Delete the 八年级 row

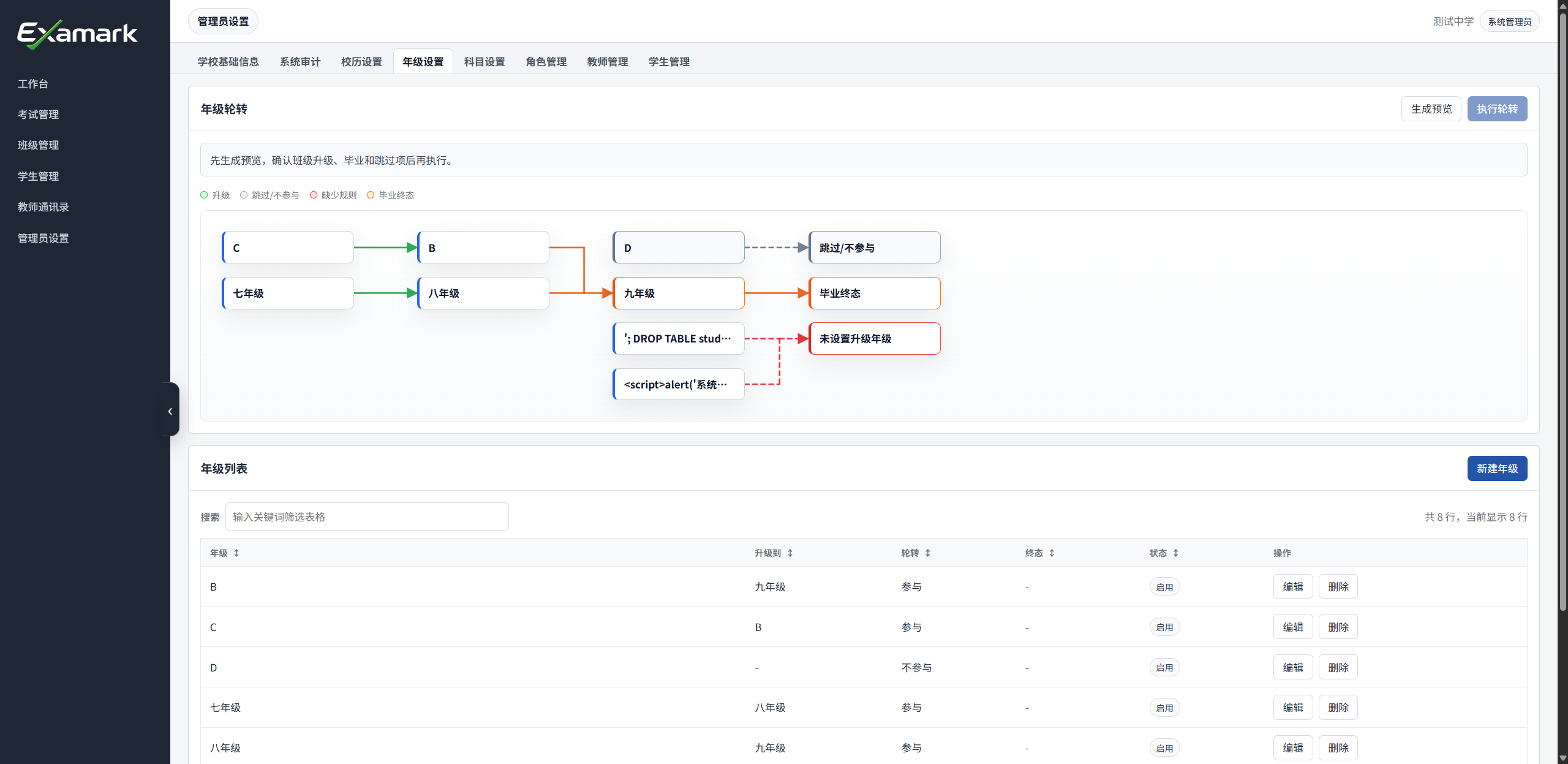[x=1338, y=748]
